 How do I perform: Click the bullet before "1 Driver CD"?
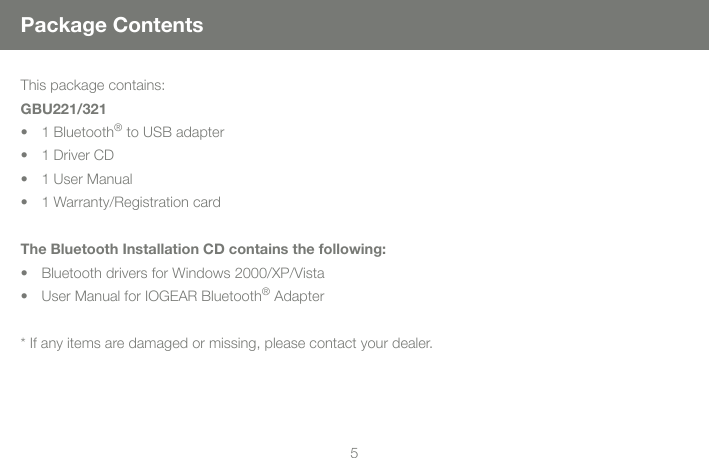point(24,157)
